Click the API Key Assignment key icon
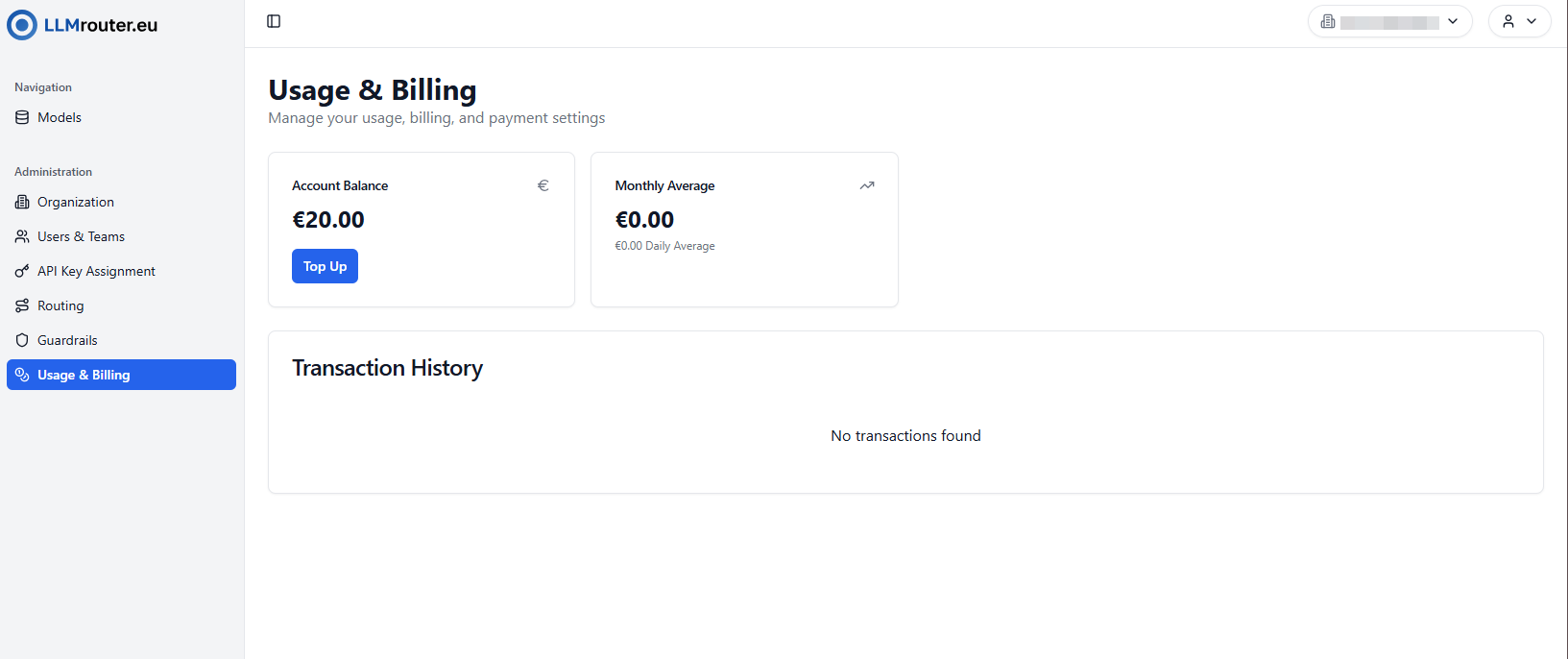Screen dimensions: 1568x659 22,271
